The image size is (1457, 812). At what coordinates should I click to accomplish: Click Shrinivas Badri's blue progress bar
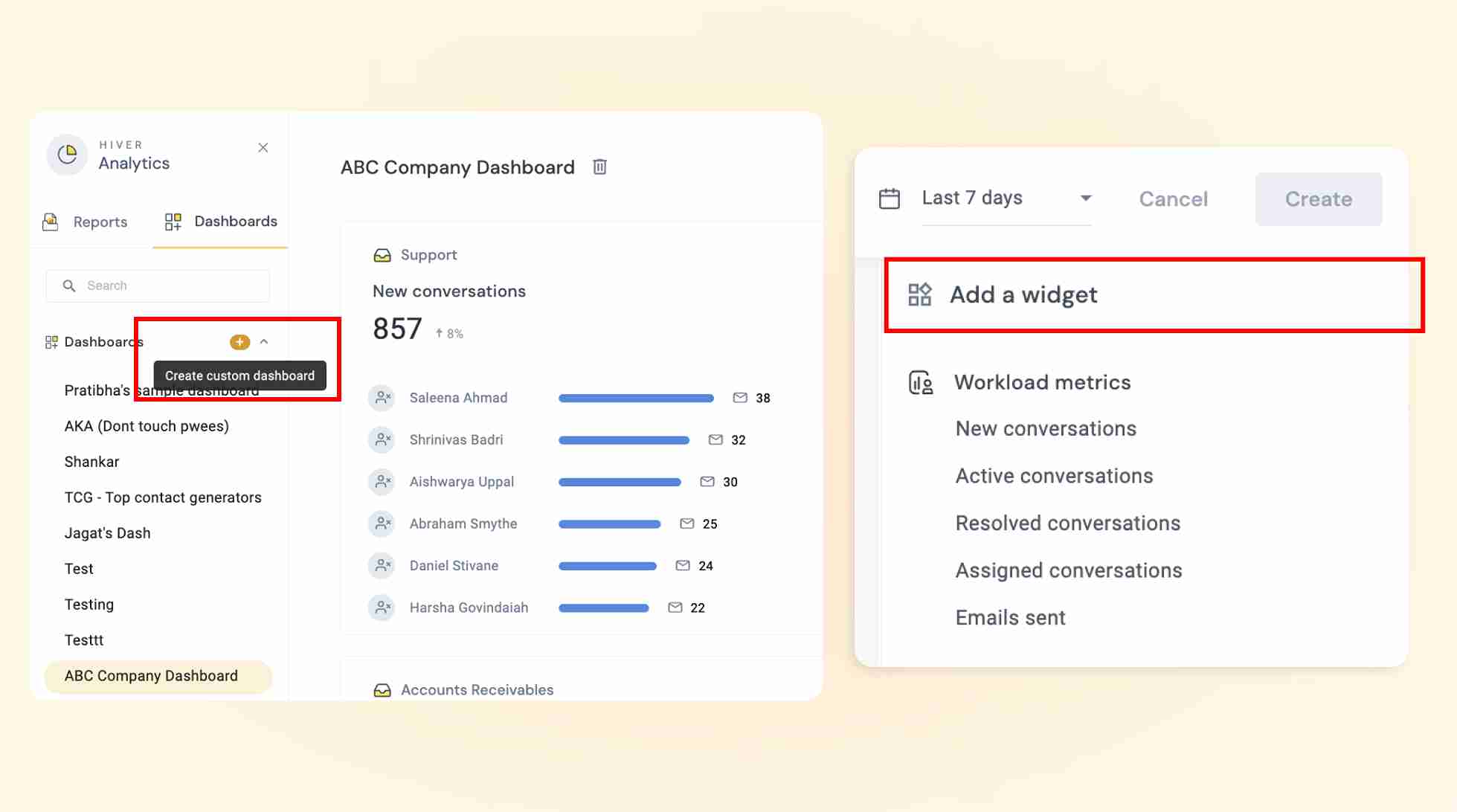click(623, 440)
